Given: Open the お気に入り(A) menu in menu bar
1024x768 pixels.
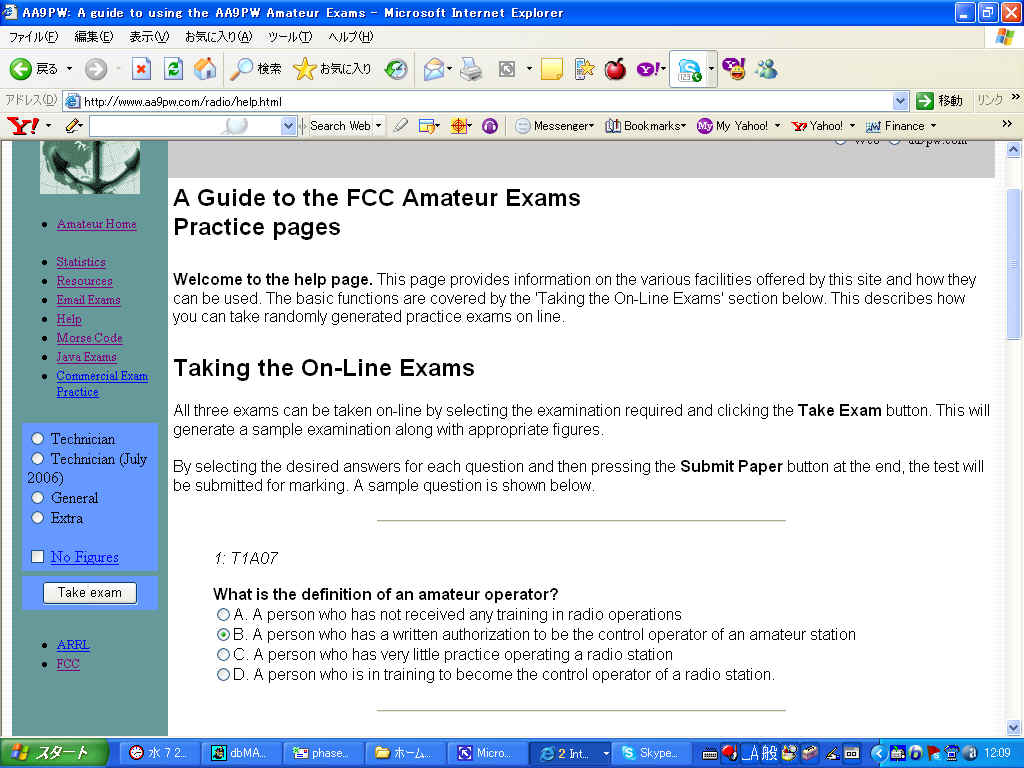Looking at the screenshot, I should point(218,37).
